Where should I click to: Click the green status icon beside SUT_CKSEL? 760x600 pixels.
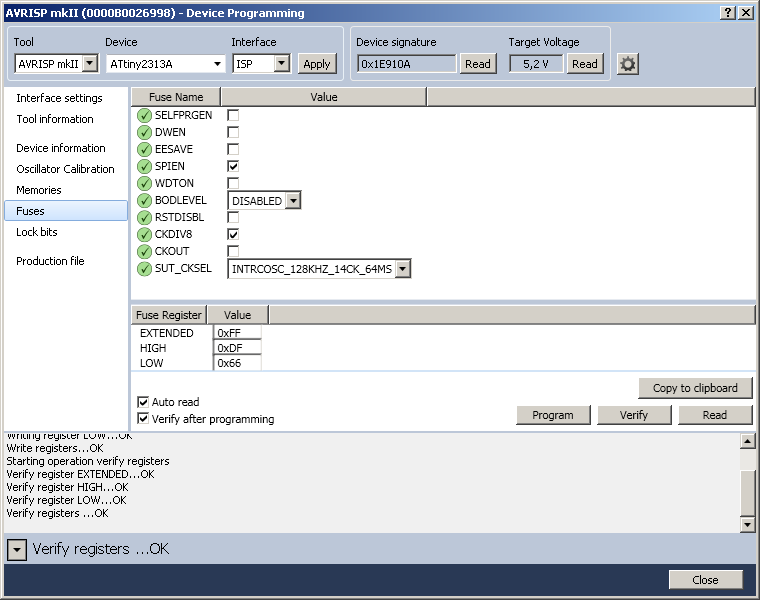(144, 268)
